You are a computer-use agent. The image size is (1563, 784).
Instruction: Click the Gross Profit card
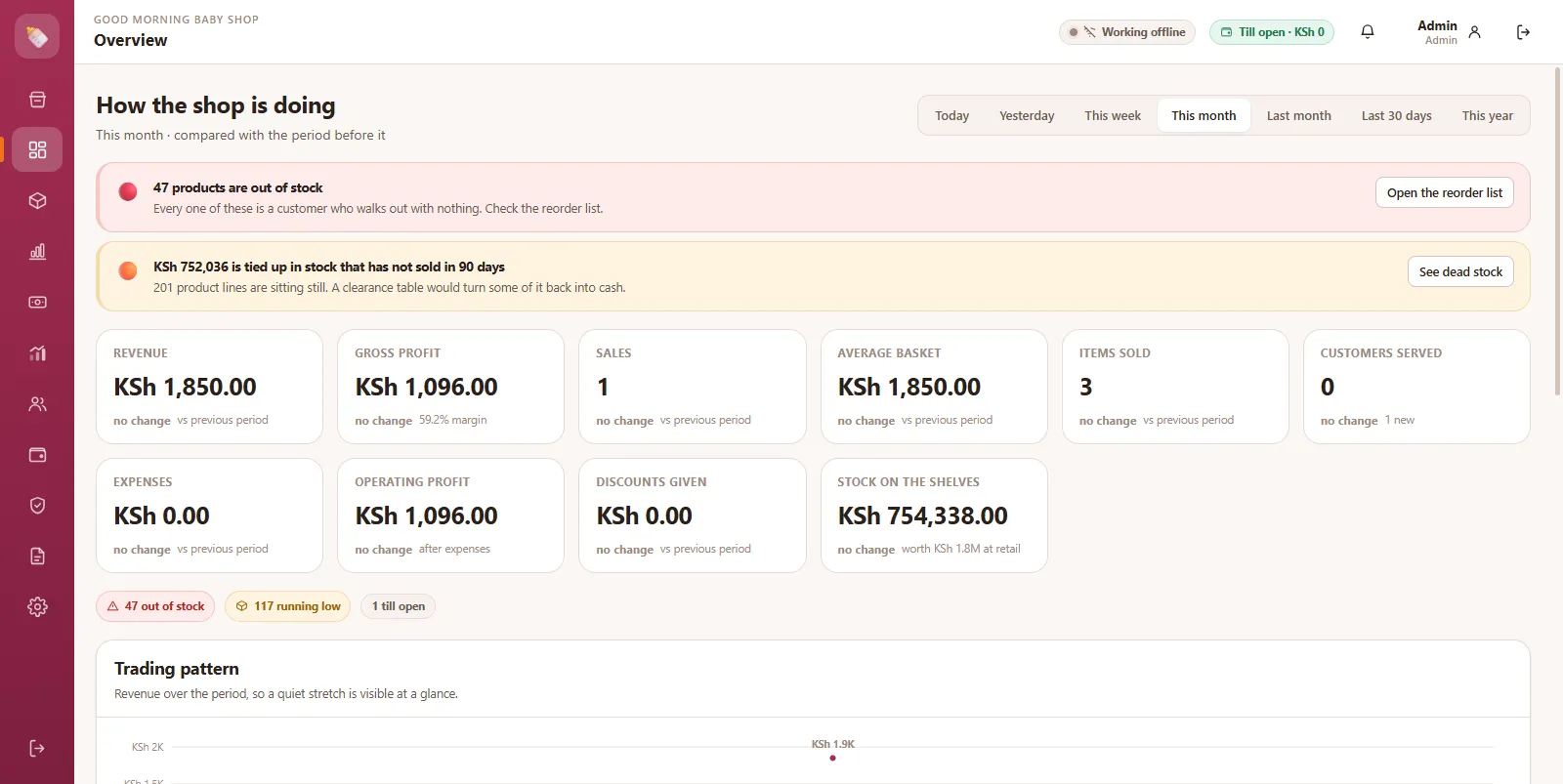click(450, 387)
